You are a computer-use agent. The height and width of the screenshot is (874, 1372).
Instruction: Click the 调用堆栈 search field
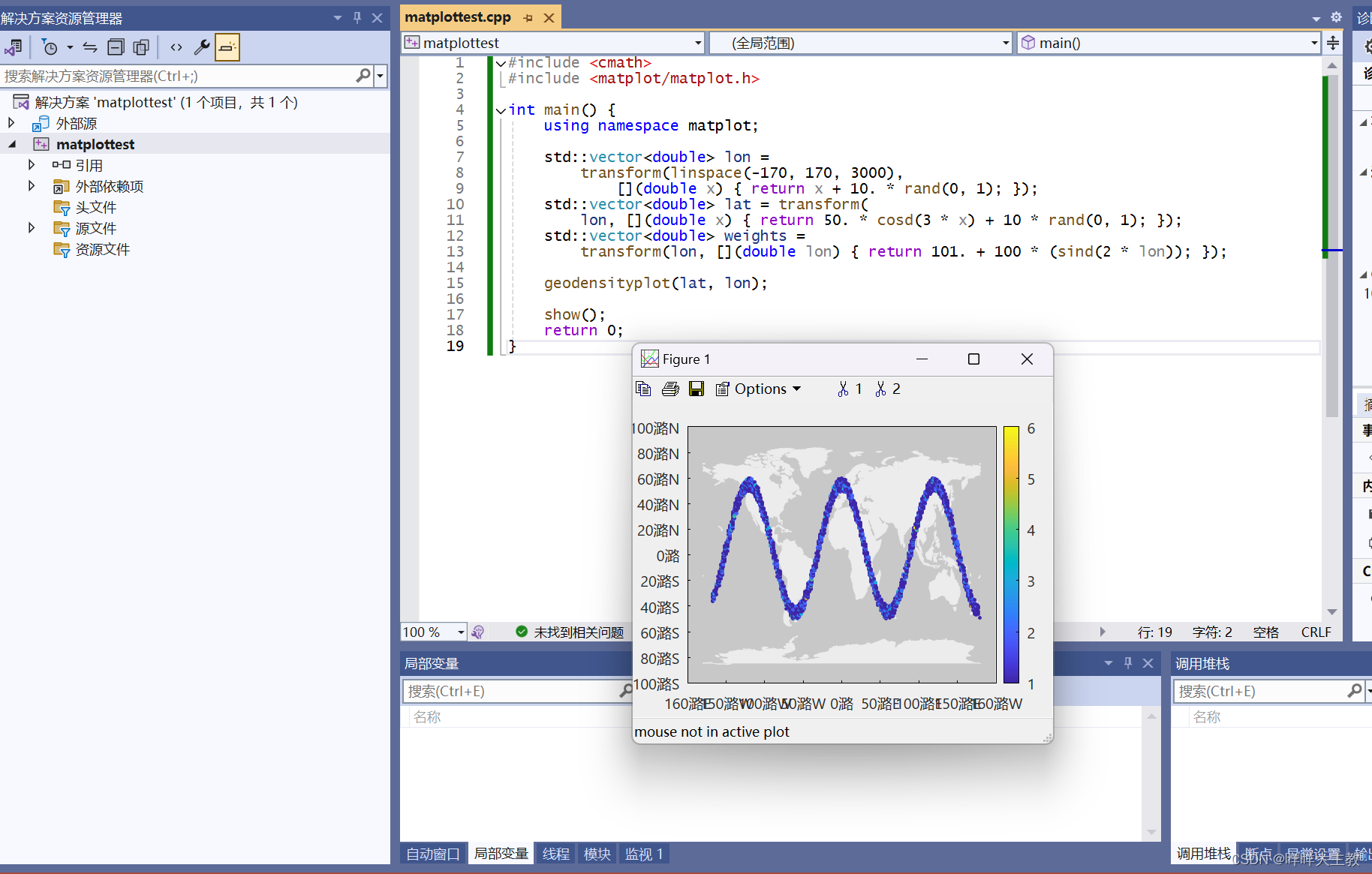pyautogui.click(x=1259, y=691)
